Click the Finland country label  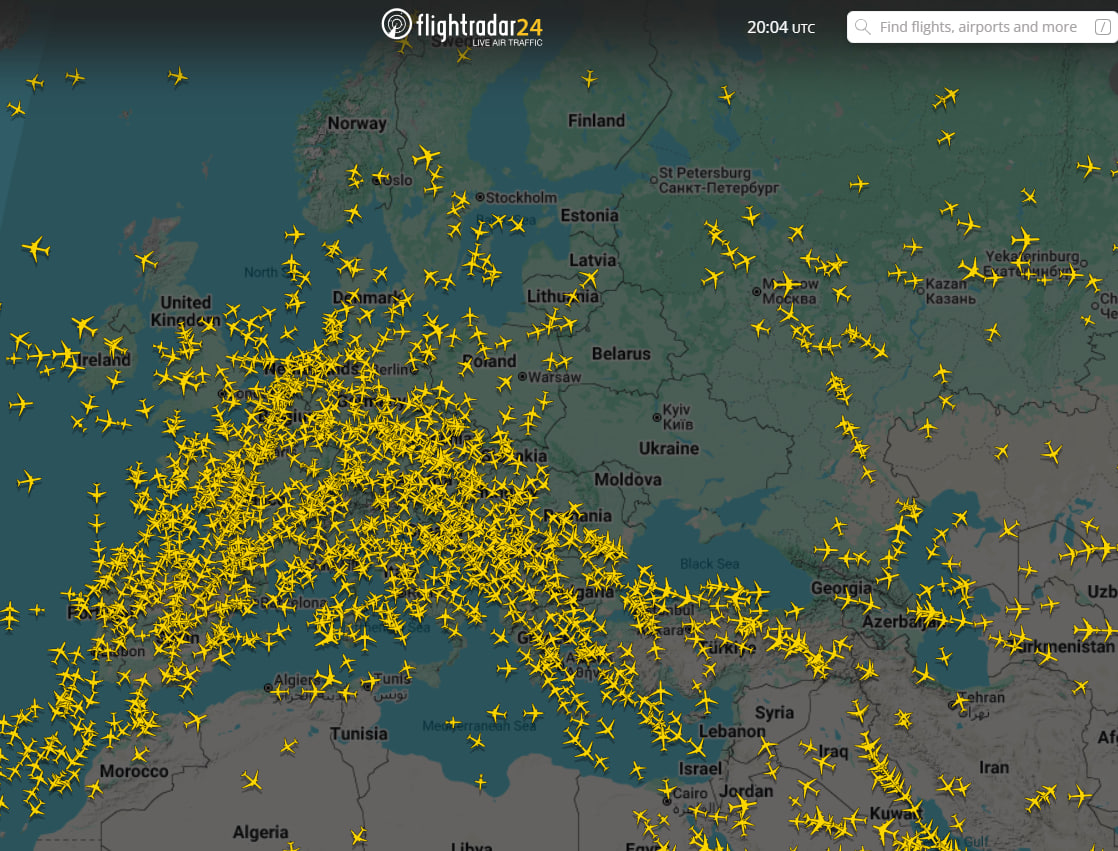(596, 120)
